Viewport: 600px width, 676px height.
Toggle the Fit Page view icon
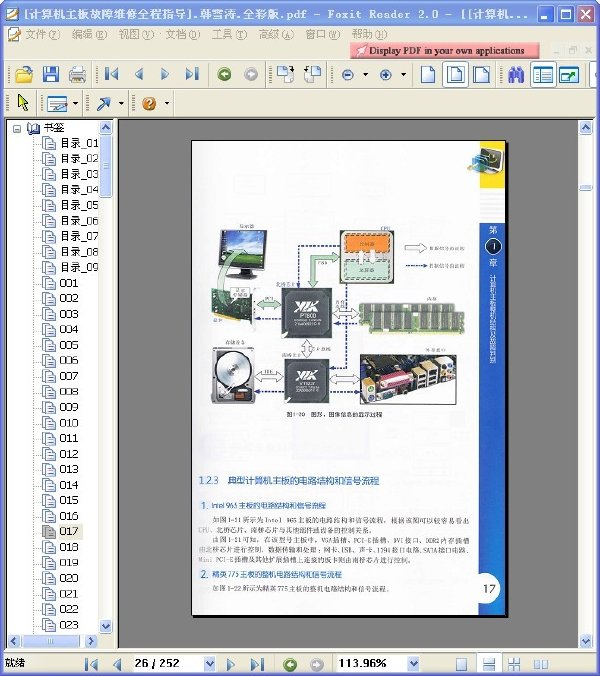pyautogui.click(x=455, y=75)
